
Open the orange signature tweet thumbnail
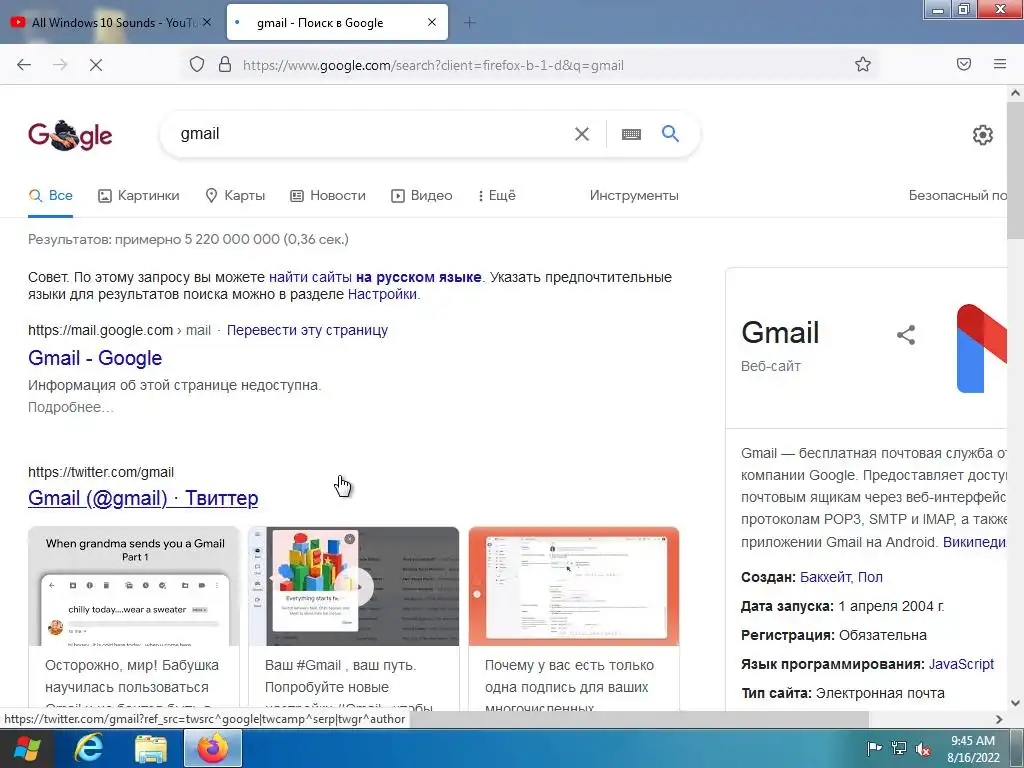click(573, 586)
